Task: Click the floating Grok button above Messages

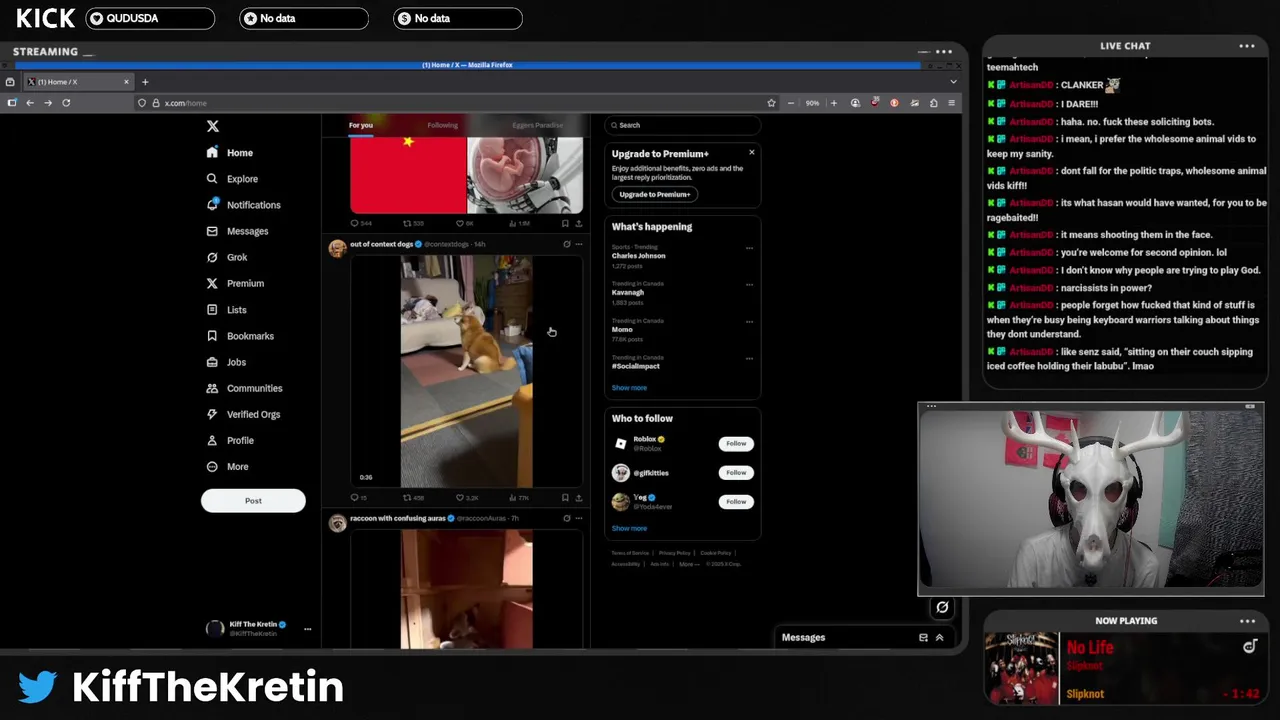Action: 942,607
